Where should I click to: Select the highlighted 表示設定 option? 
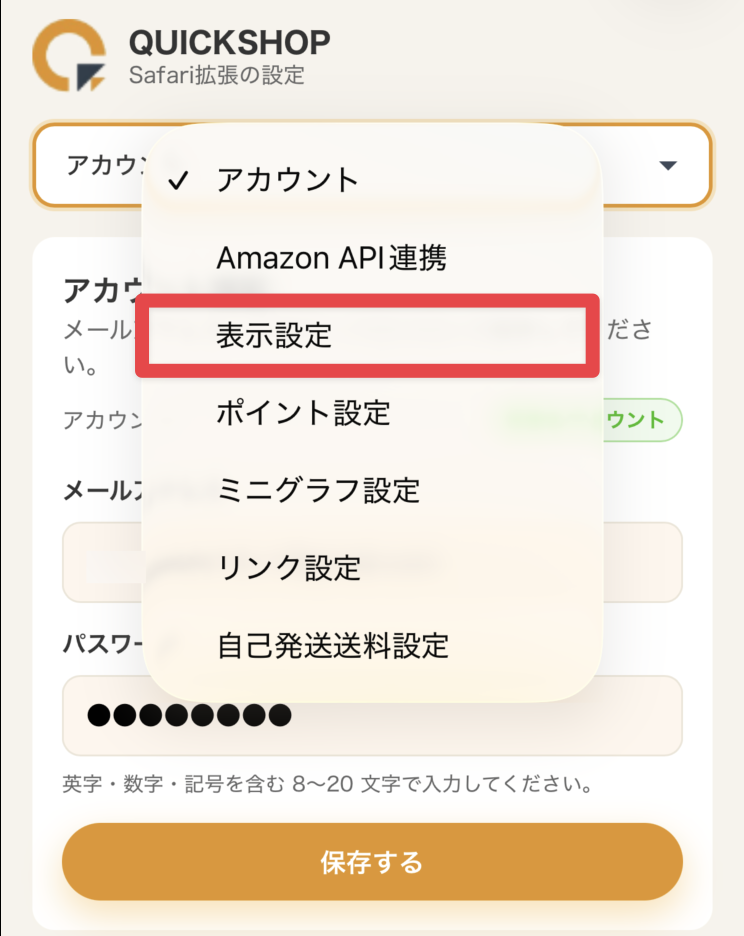click(274, 336)
